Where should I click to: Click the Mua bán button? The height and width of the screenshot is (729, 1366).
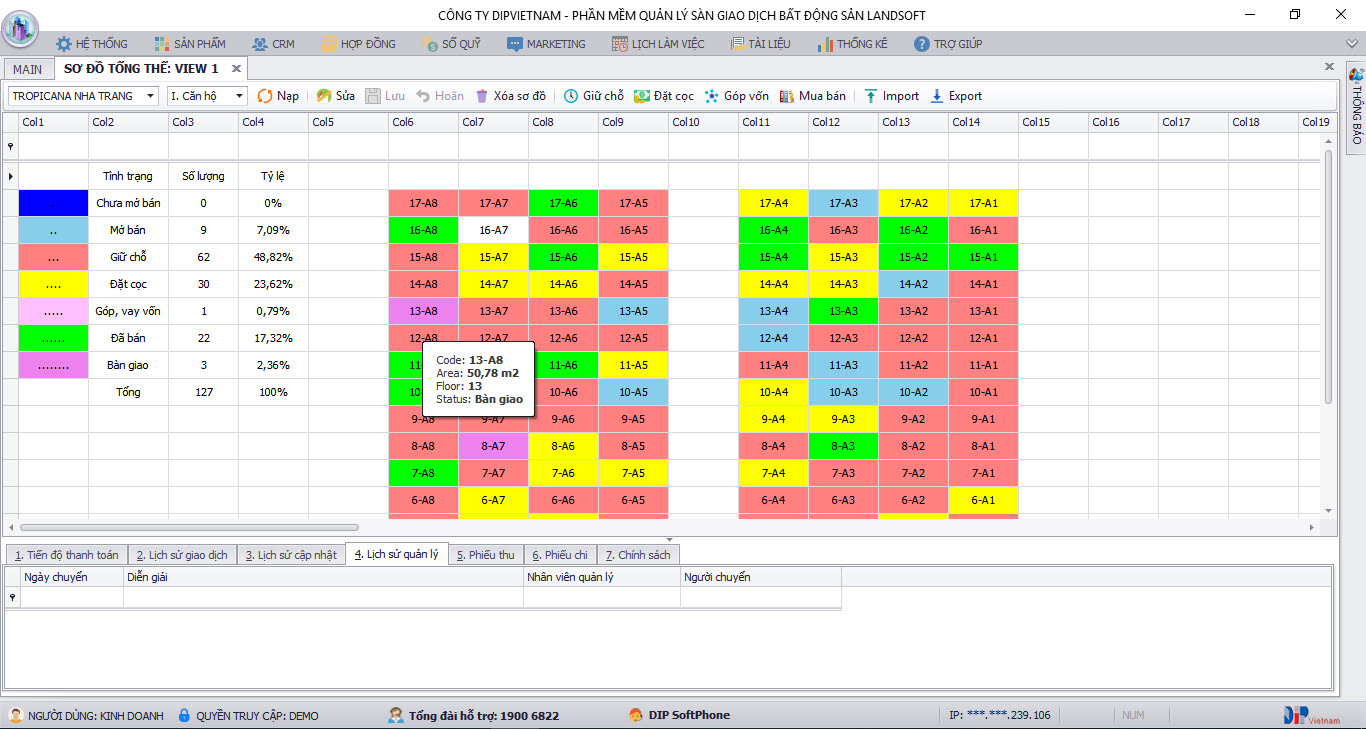(812, 96)
